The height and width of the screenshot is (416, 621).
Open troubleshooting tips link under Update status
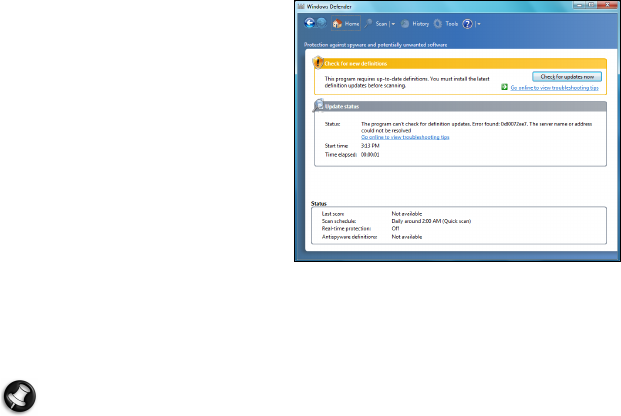pos(405,137)
